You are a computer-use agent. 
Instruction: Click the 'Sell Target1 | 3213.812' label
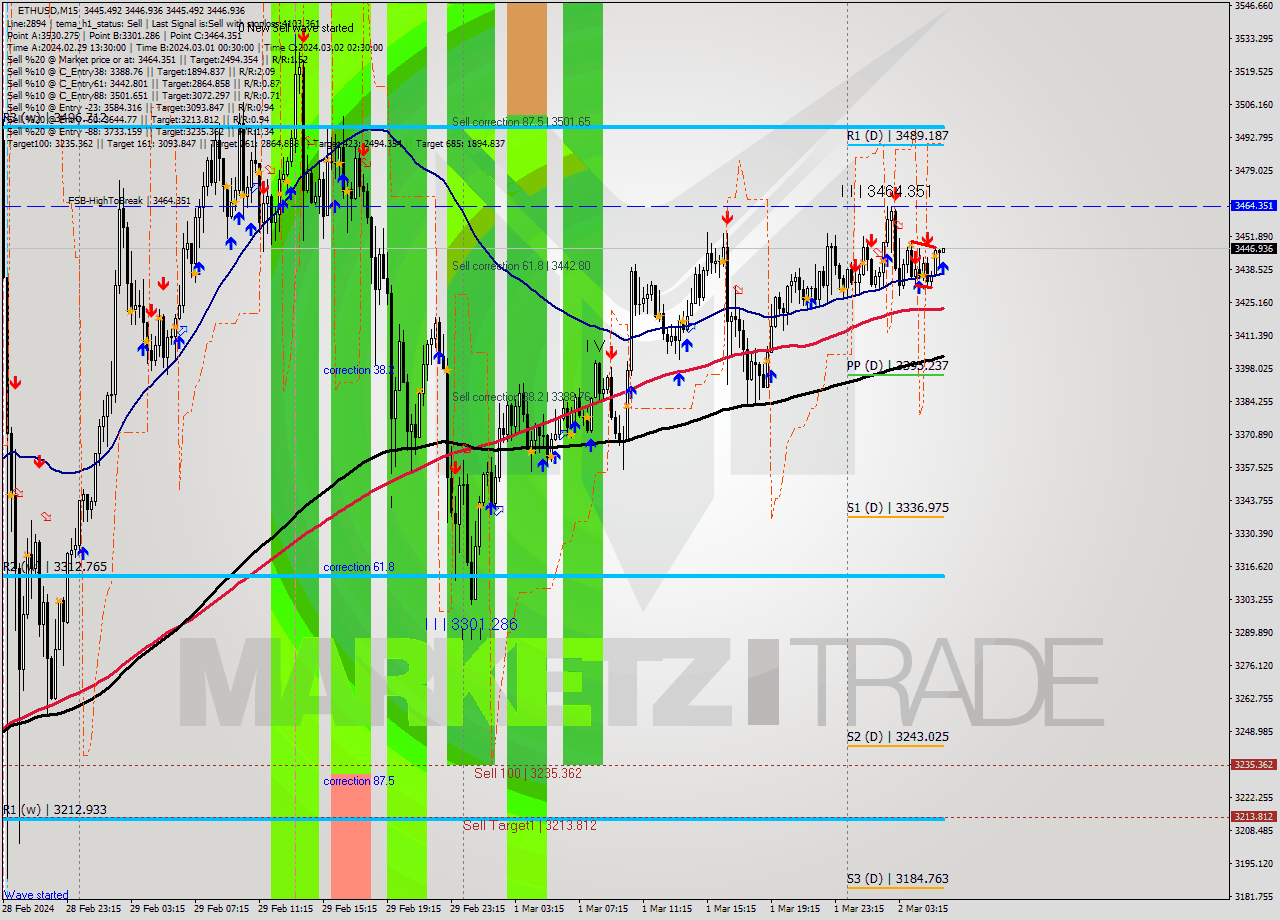point(530,825)
